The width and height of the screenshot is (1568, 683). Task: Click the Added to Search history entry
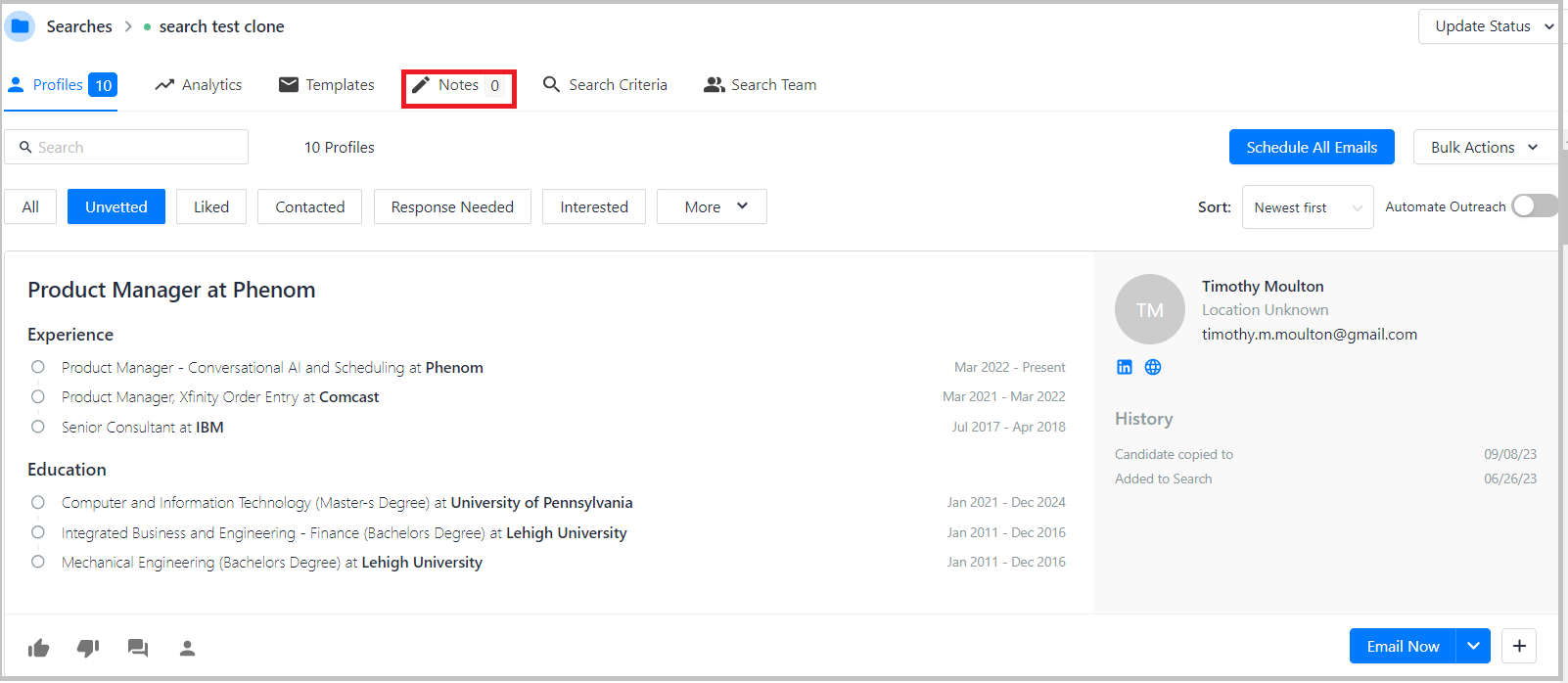[x=1163, y=478]
